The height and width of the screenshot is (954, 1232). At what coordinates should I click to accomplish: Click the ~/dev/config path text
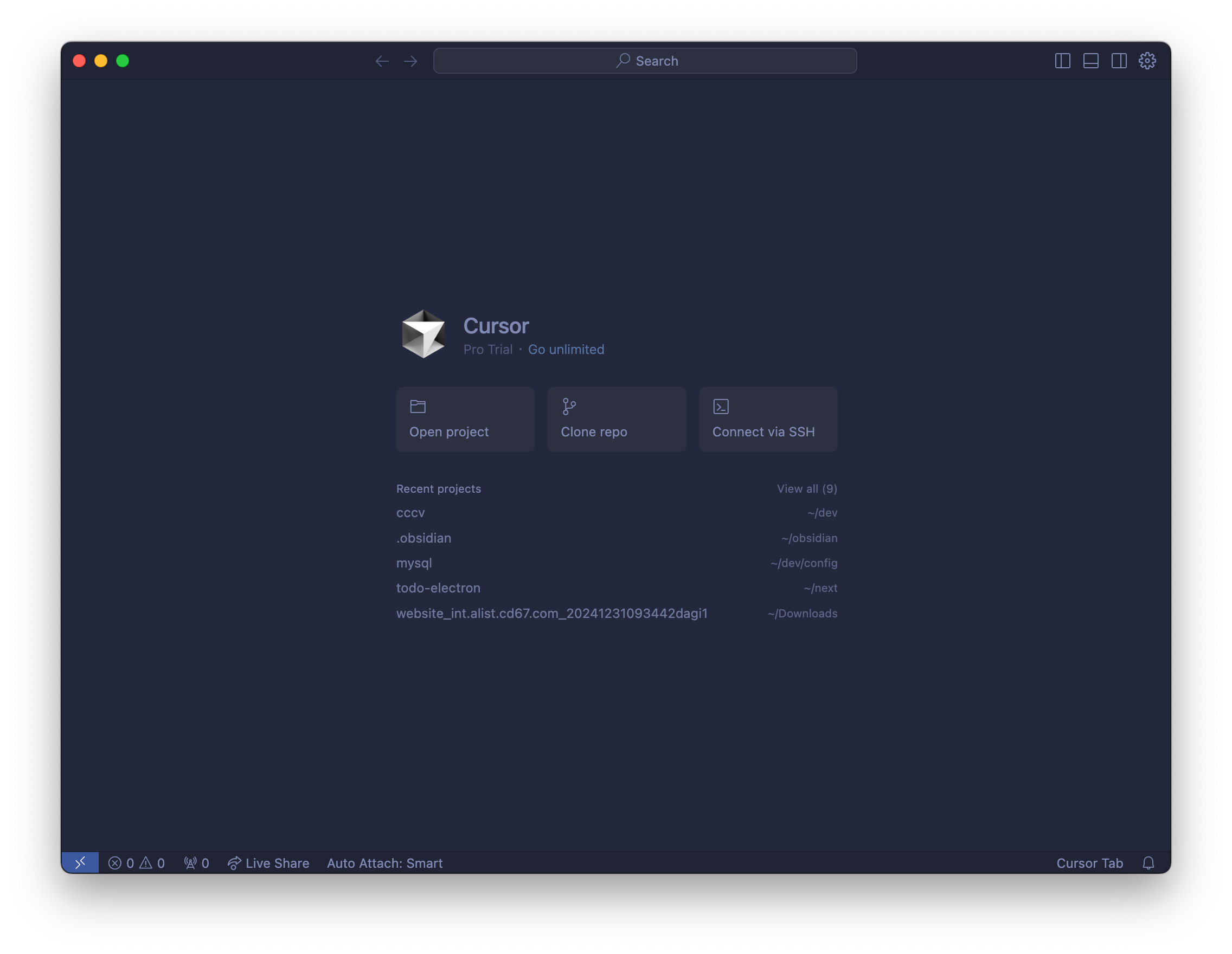pos(804,563)
